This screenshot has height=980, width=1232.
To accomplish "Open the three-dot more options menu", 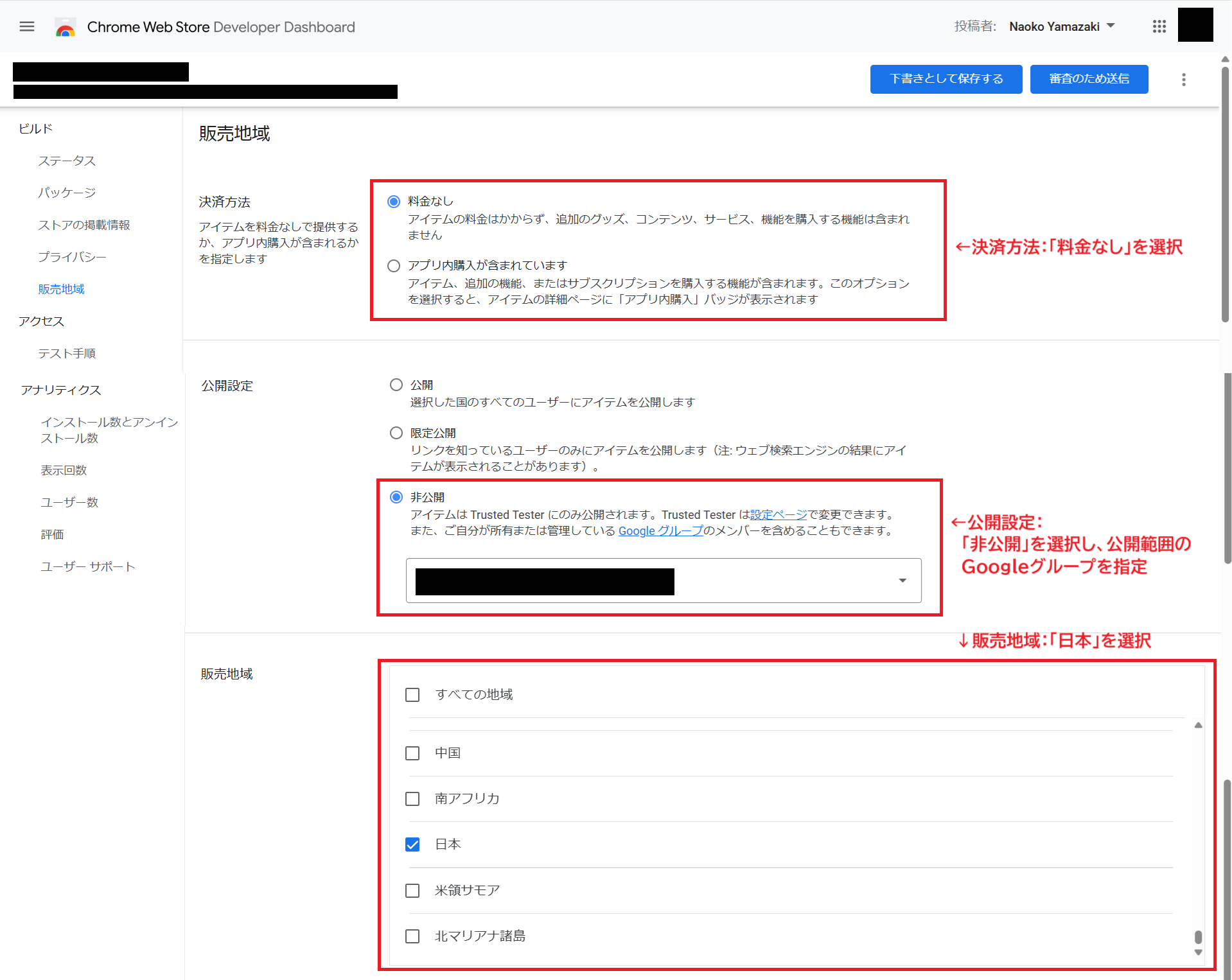I will (x=1183, y=80).
